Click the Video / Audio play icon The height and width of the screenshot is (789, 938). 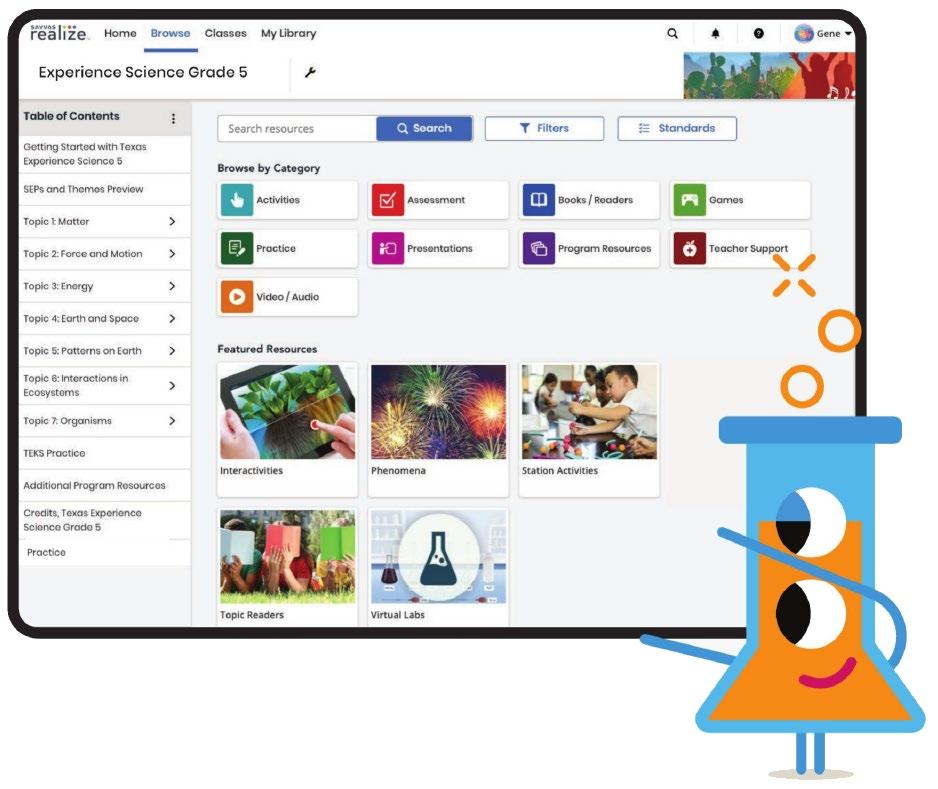point(237,297)
